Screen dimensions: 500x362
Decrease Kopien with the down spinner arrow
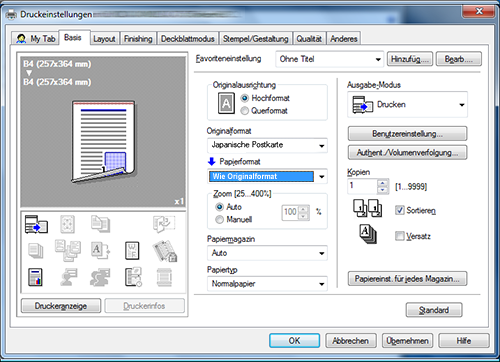tap(383, 190)
